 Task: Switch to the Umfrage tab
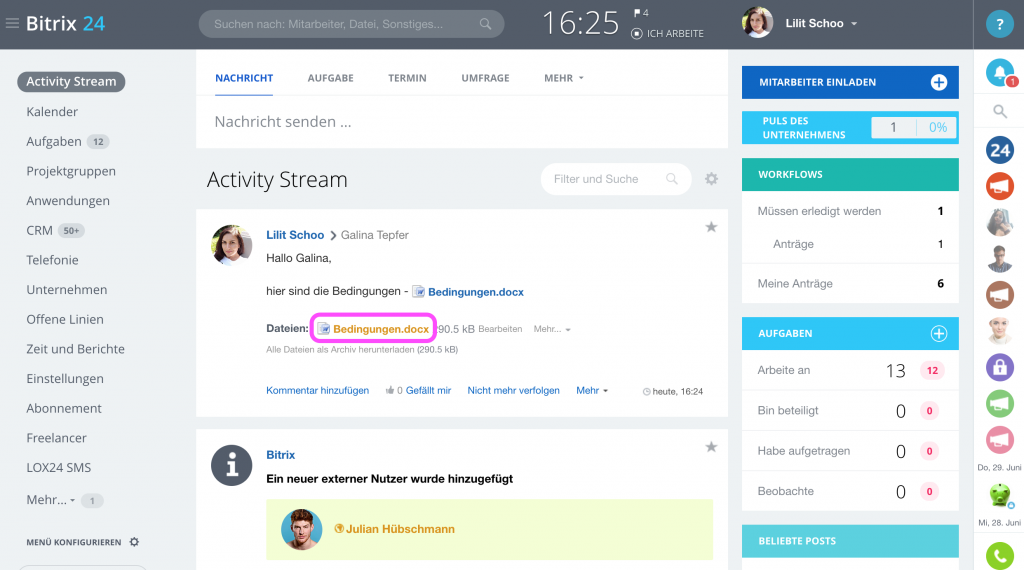click(x=485, y=78)
